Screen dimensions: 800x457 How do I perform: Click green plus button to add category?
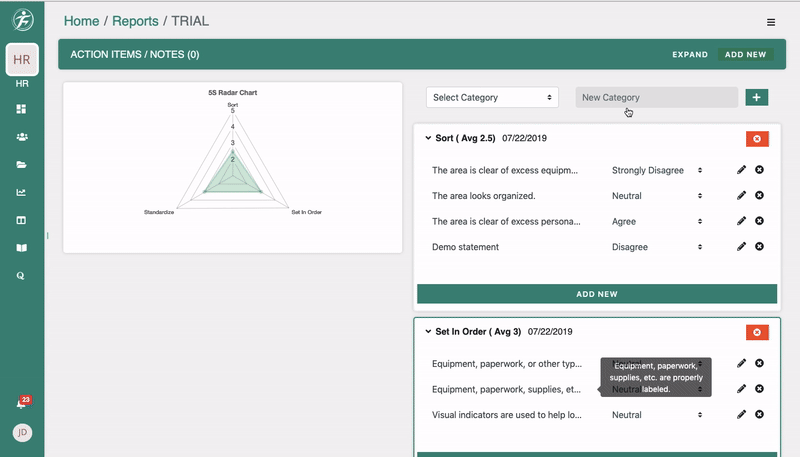point(757,97)
